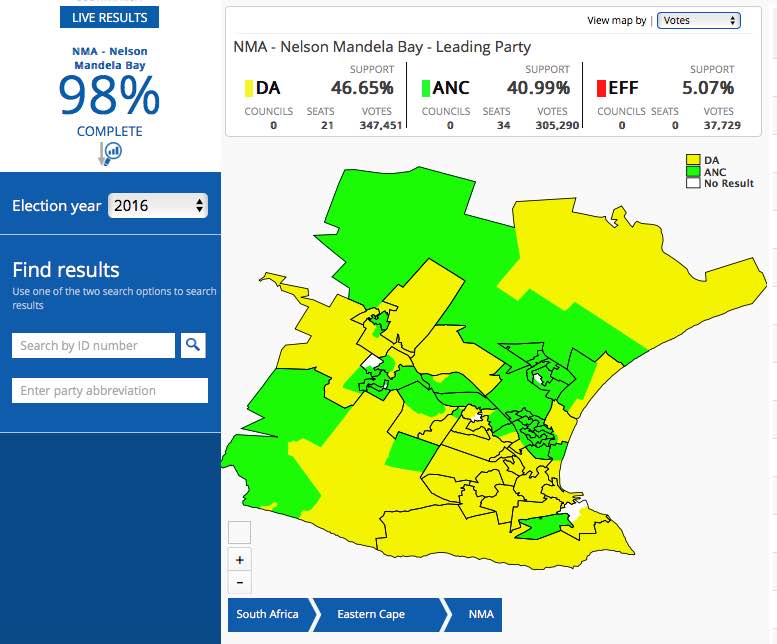Click the Find results heading
Viewport: 777px width, 644px height.
point(66,270)
